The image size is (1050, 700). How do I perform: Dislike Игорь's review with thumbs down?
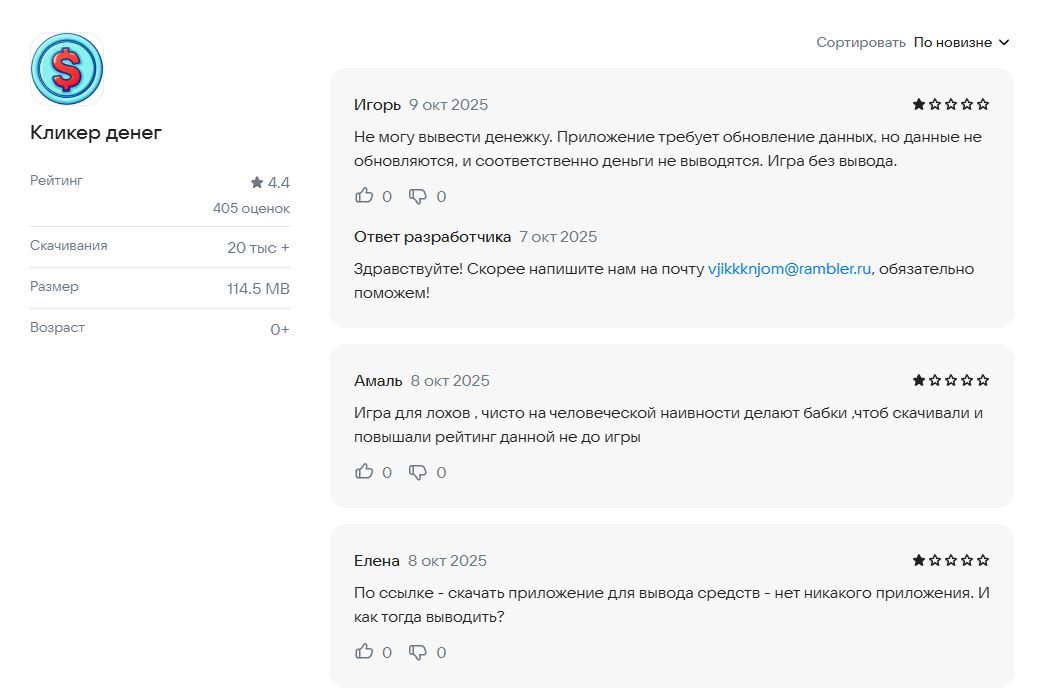click(418, 196)
